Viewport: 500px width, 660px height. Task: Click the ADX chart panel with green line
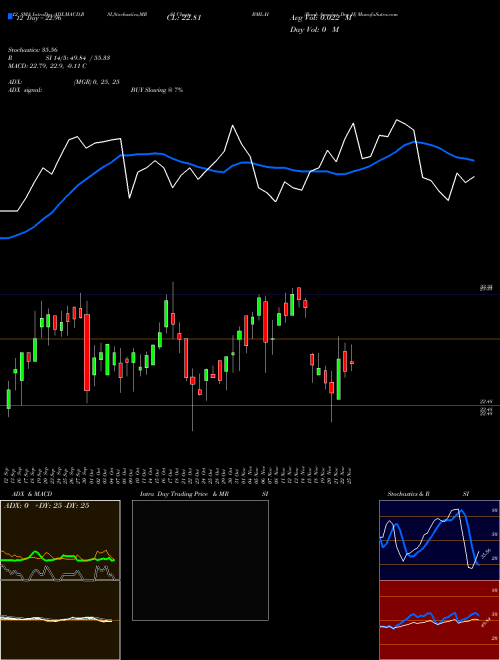pyautogui.click(x=60, y=540)
